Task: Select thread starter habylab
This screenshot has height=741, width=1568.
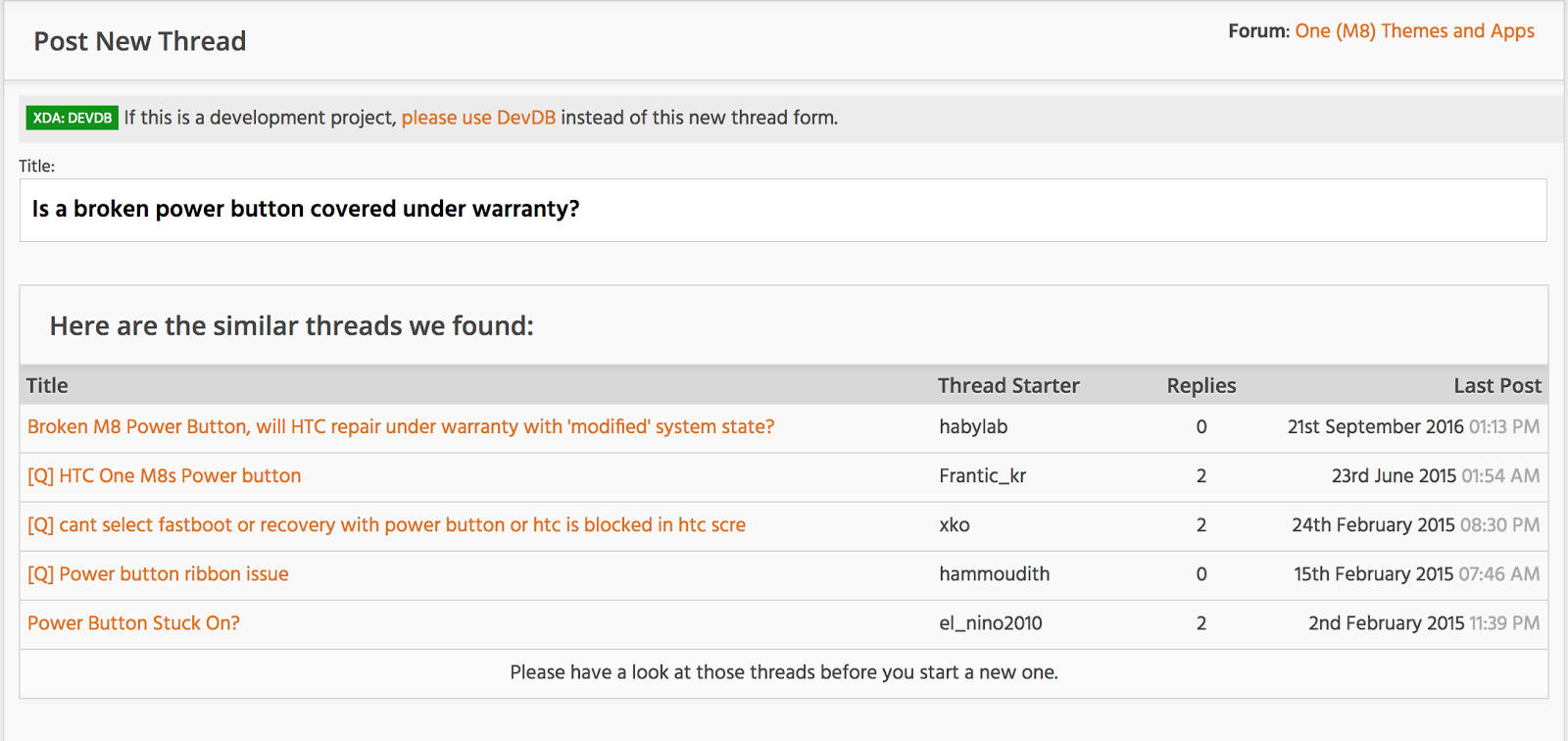Action: [973, 427]
